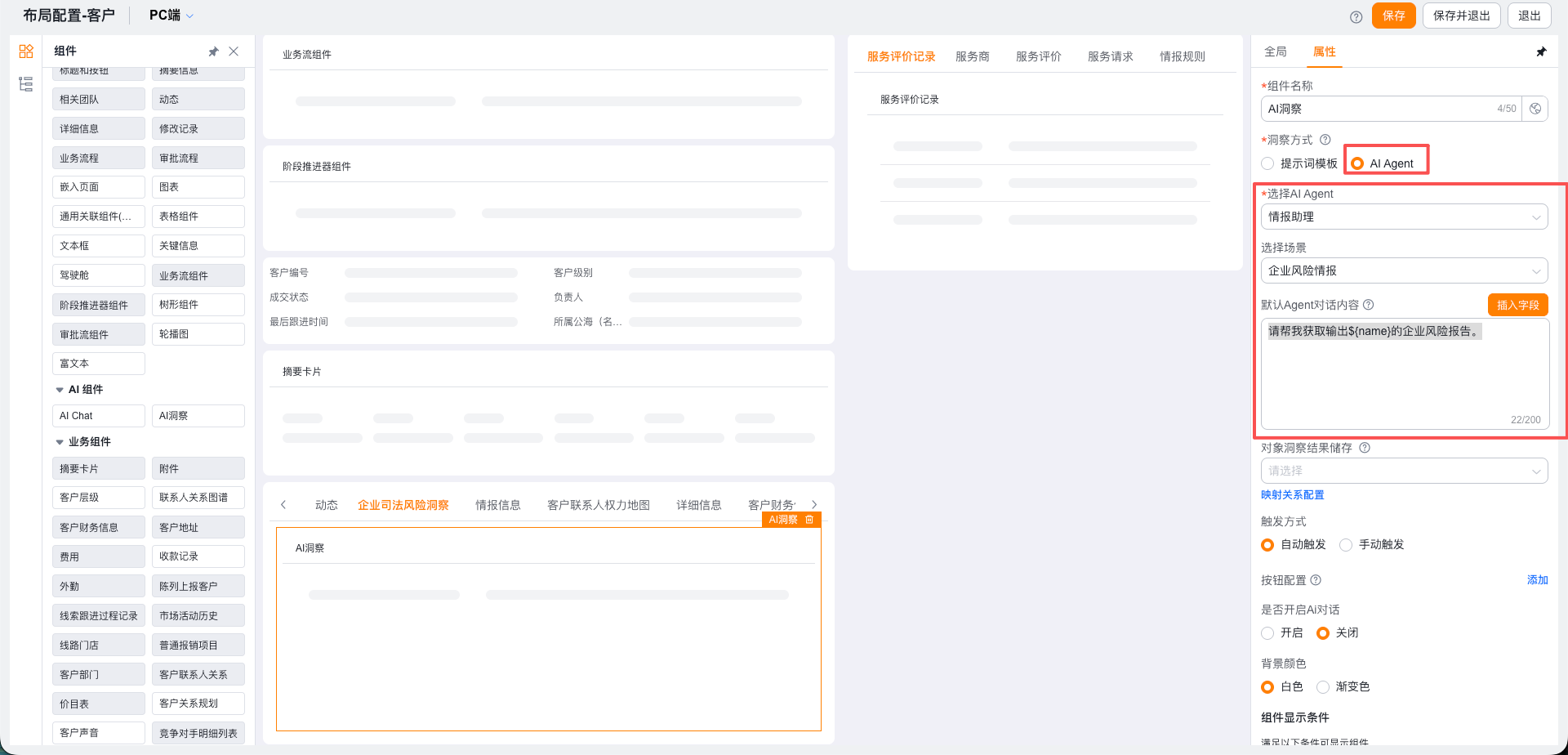This screenshot has width=1568, height=755.
Task: Close the 组件 panel
Action: 234,51
